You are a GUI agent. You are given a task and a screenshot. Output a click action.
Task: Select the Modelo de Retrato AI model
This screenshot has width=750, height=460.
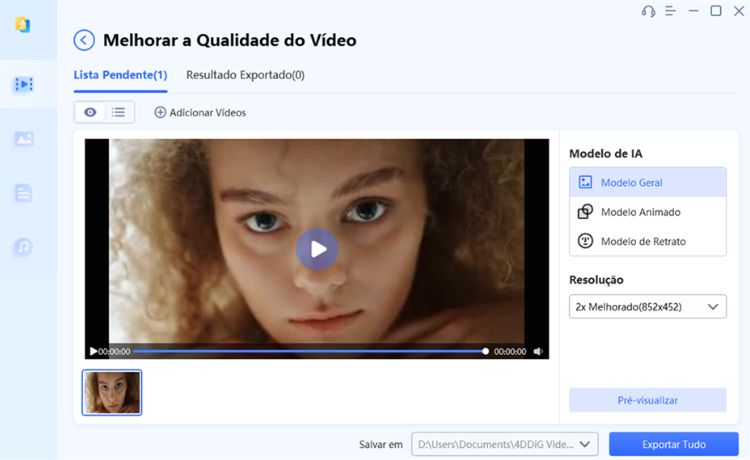coord(648,241)
